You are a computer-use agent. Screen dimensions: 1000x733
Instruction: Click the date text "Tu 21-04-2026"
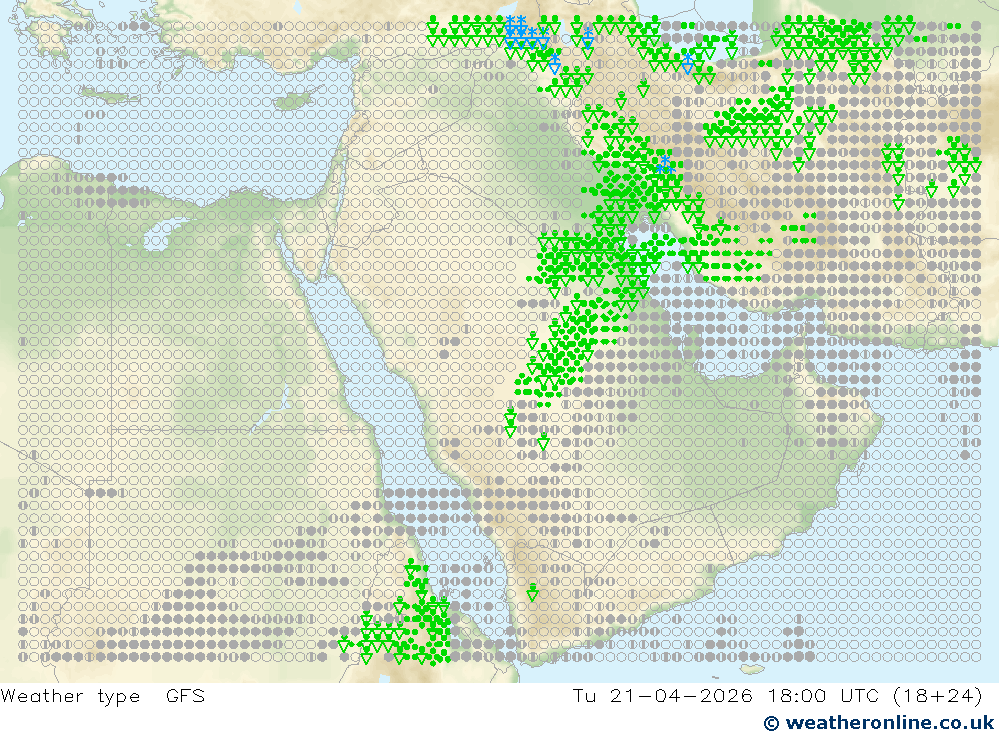coord(662,695)
